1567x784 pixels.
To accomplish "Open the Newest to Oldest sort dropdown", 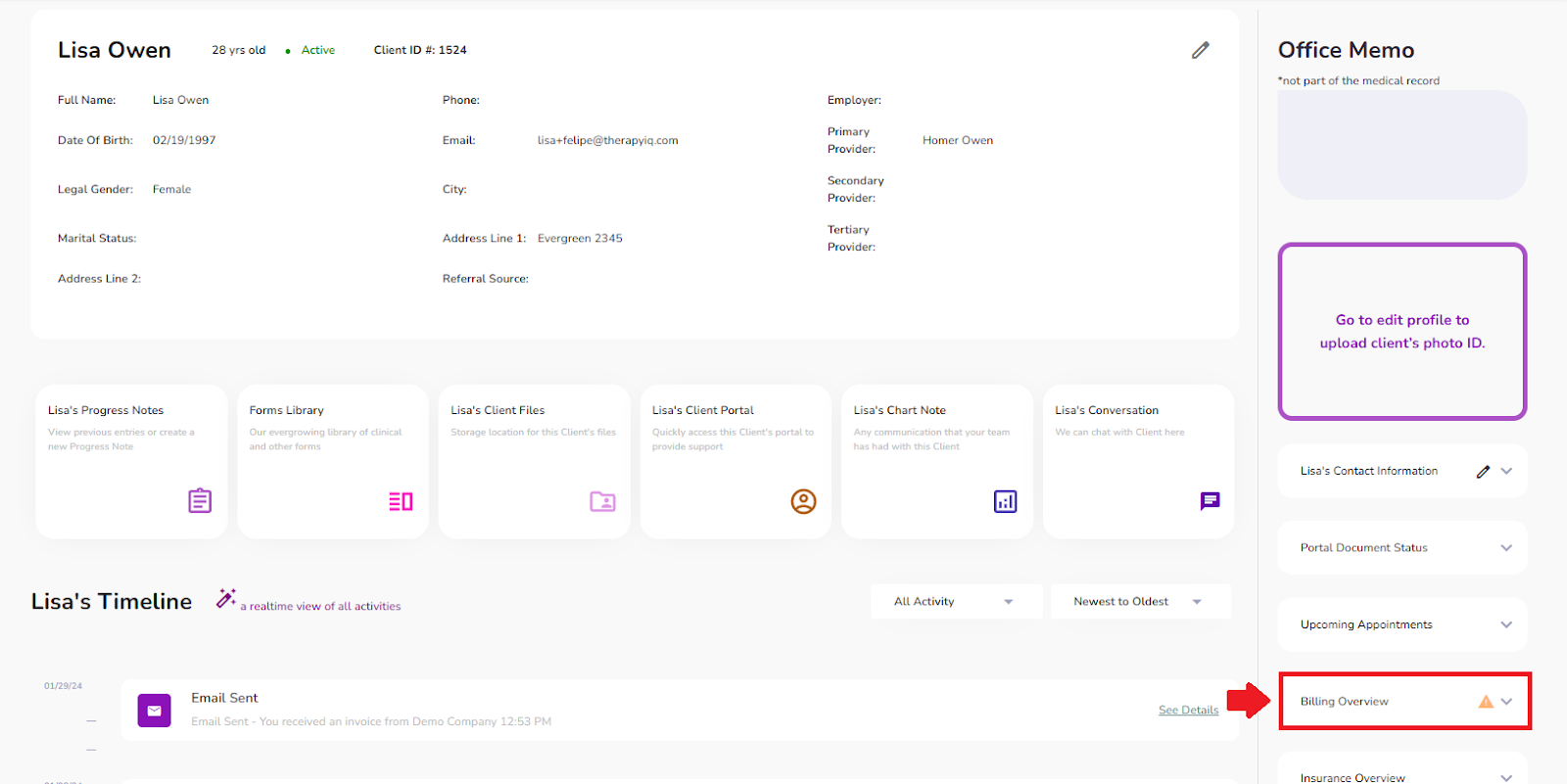I will (1141, 602).
